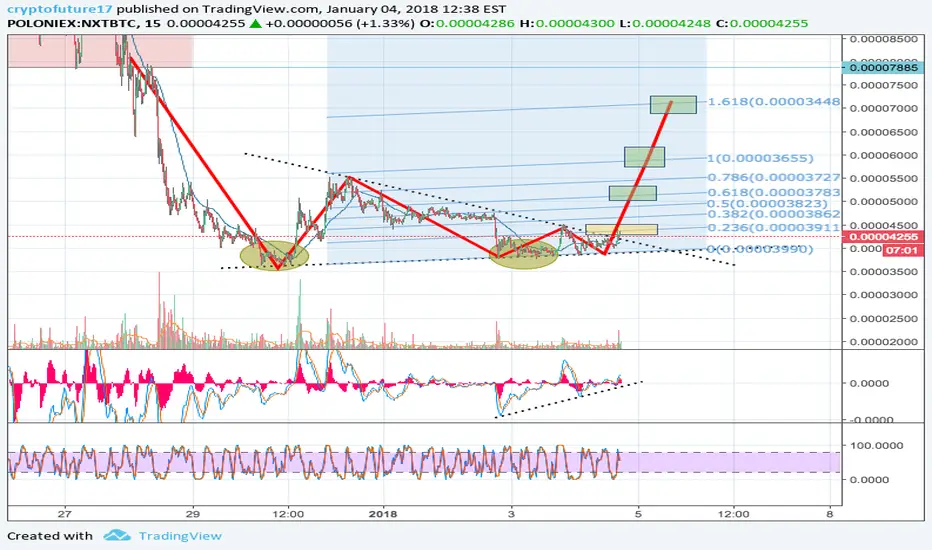
Task: Click the 0.00005000 price axis label
Action: coord(883,202)
